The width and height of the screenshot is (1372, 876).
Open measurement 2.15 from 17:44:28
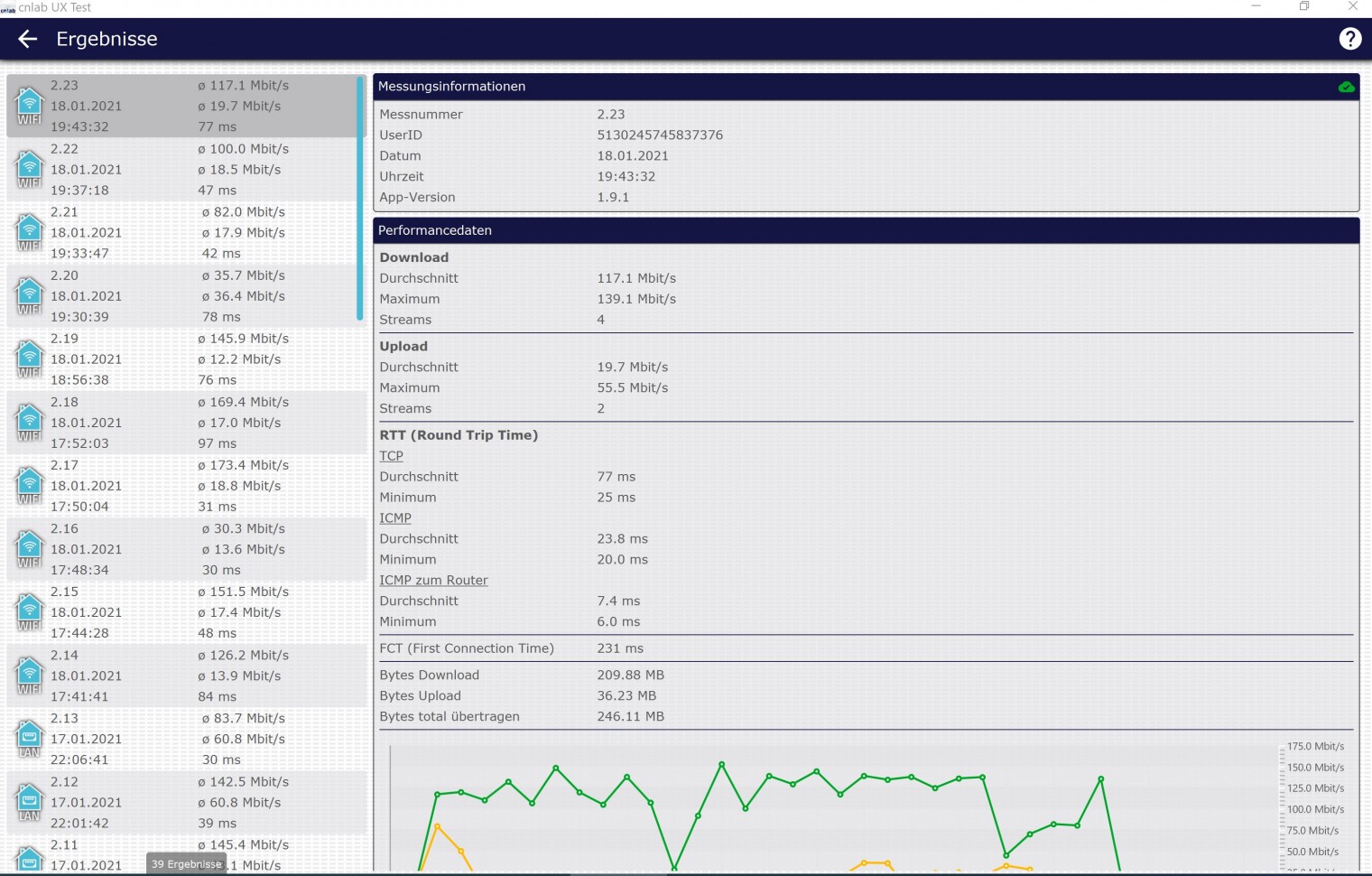pyautogui.click(x=181, y=612)
